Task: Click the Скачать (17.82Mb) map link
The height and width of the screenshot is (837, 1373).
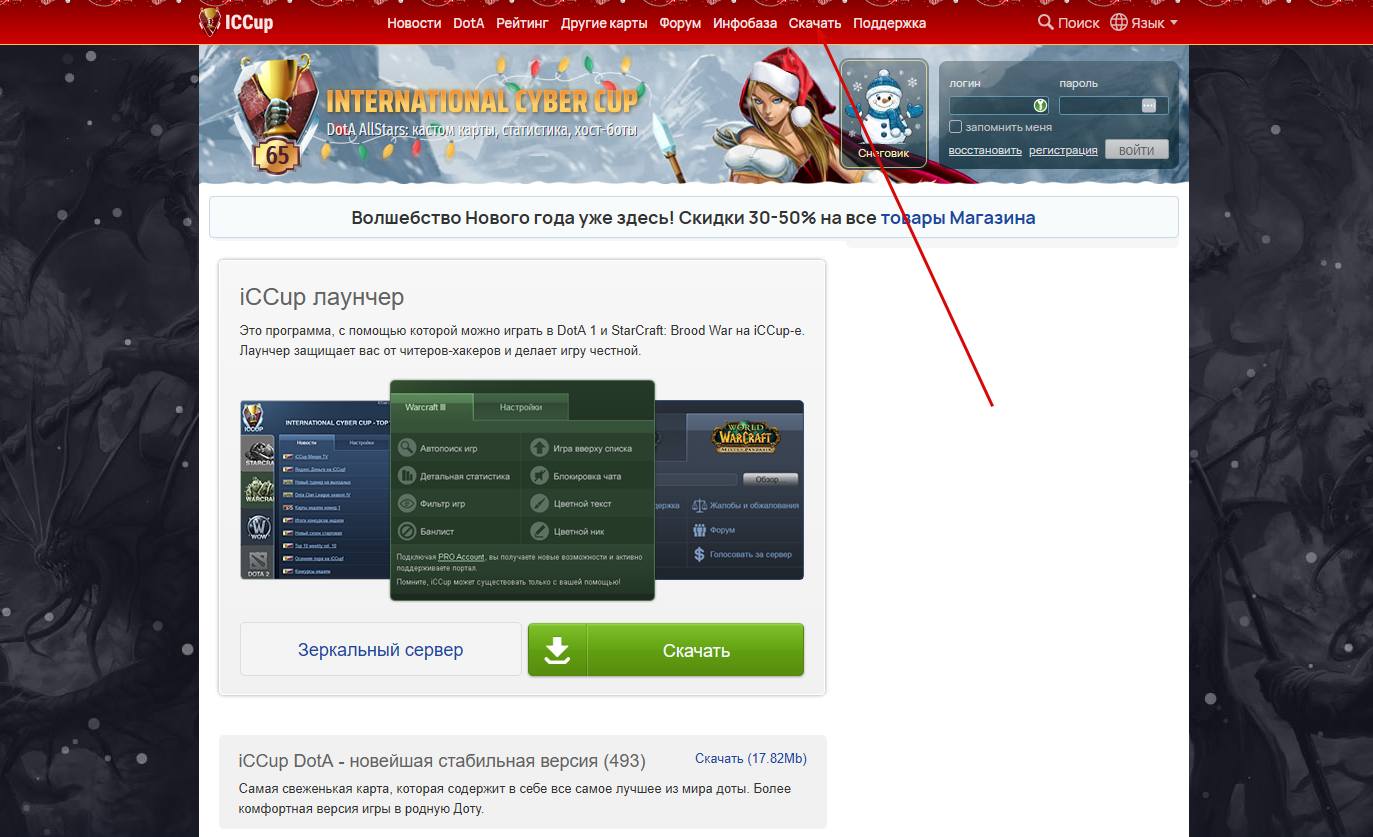Action: (751, 759)
